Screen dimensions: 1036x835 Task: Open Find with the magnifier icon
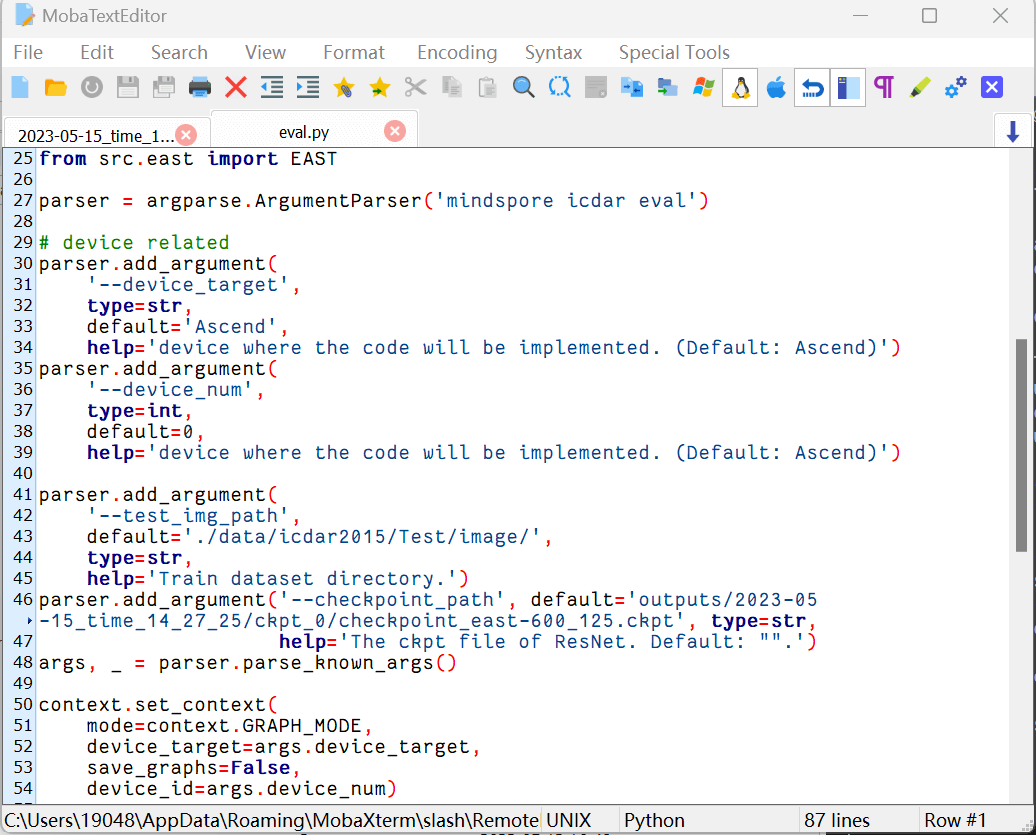pyautogui.click(x=524, y=87)
